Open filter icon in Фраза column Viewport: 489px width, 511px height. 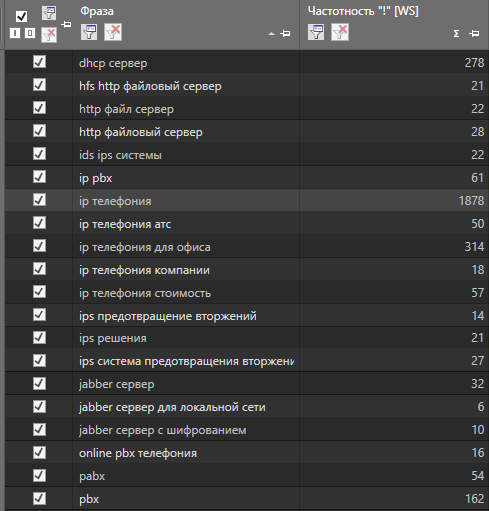pyautogui.click(x=89, y=32)
